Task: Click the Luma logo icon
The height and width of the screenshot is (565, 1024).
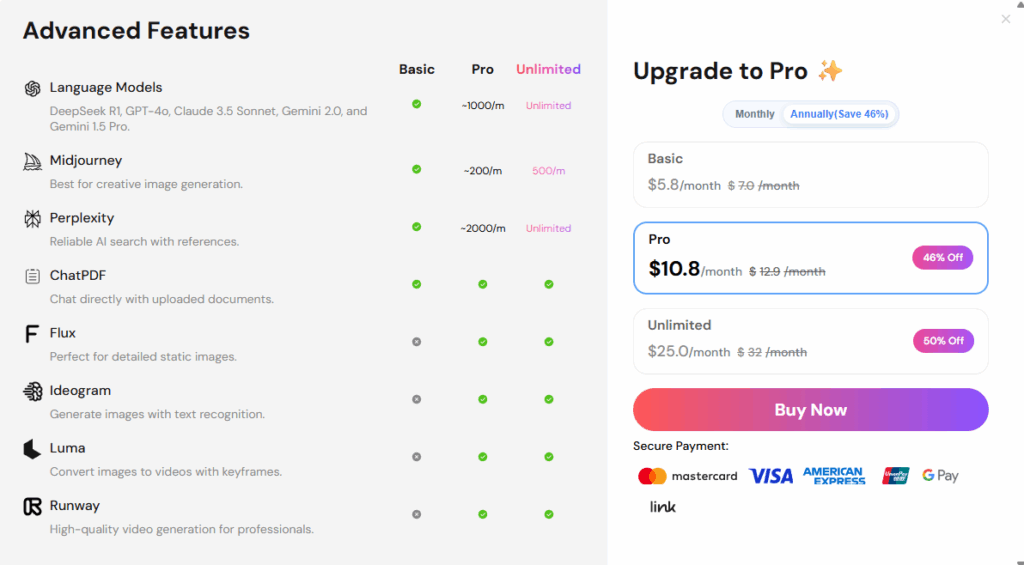Action: (31, 449)
